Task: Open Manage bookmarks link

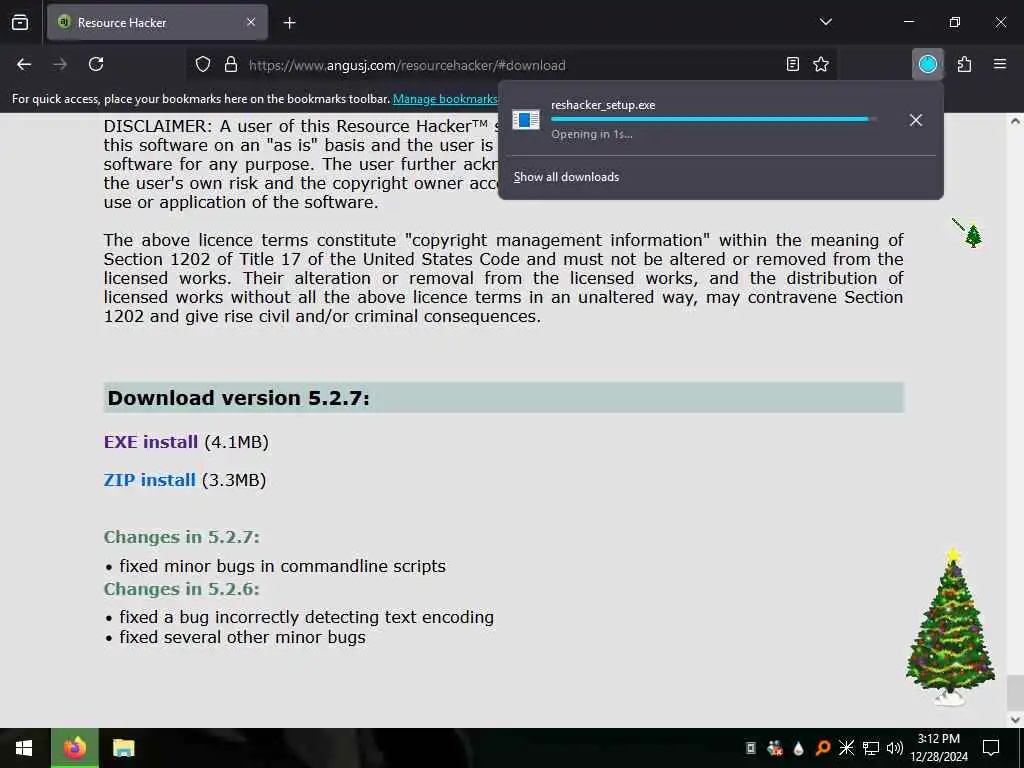Action: click(445, 99)
